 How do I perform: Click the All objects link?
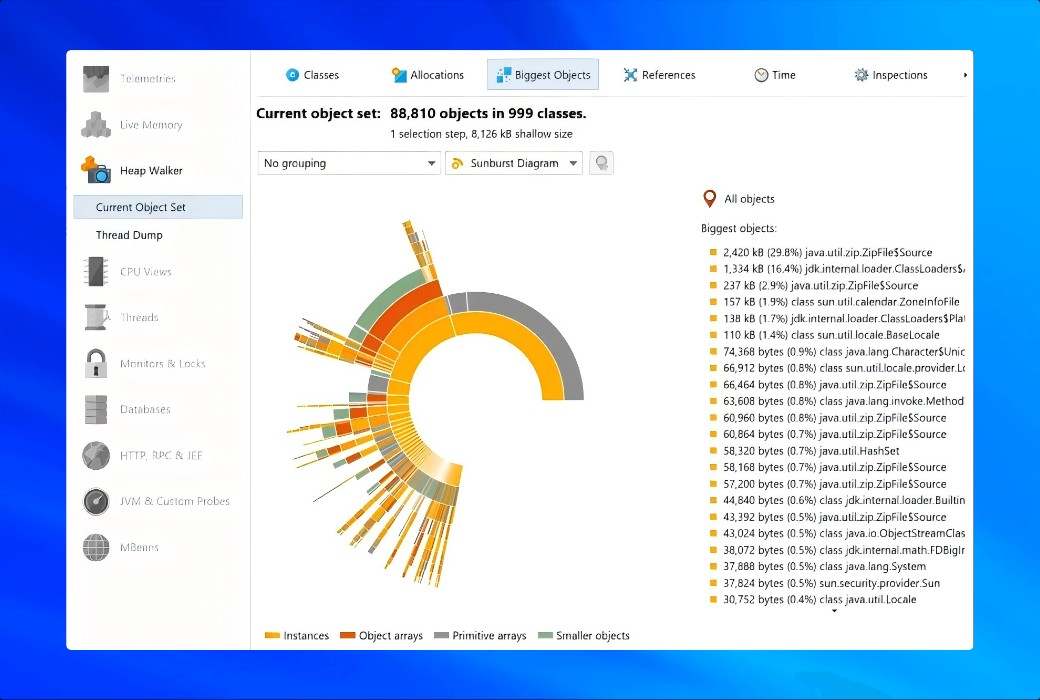tap(749, 198)
